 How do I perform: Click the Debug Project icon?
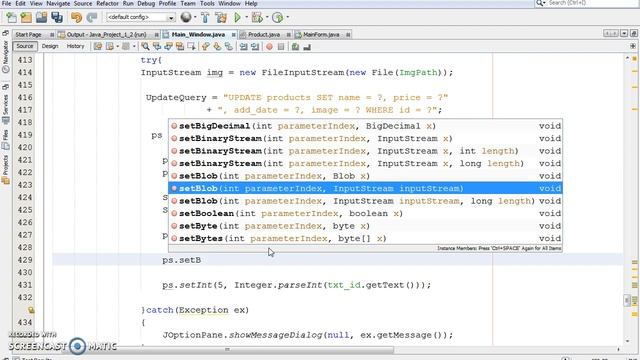click(x=257, y=17)
